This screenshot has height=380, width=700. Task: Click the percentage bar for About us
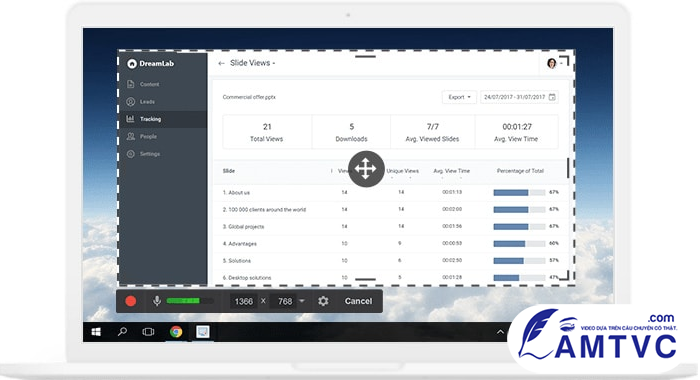click(519, 192)
